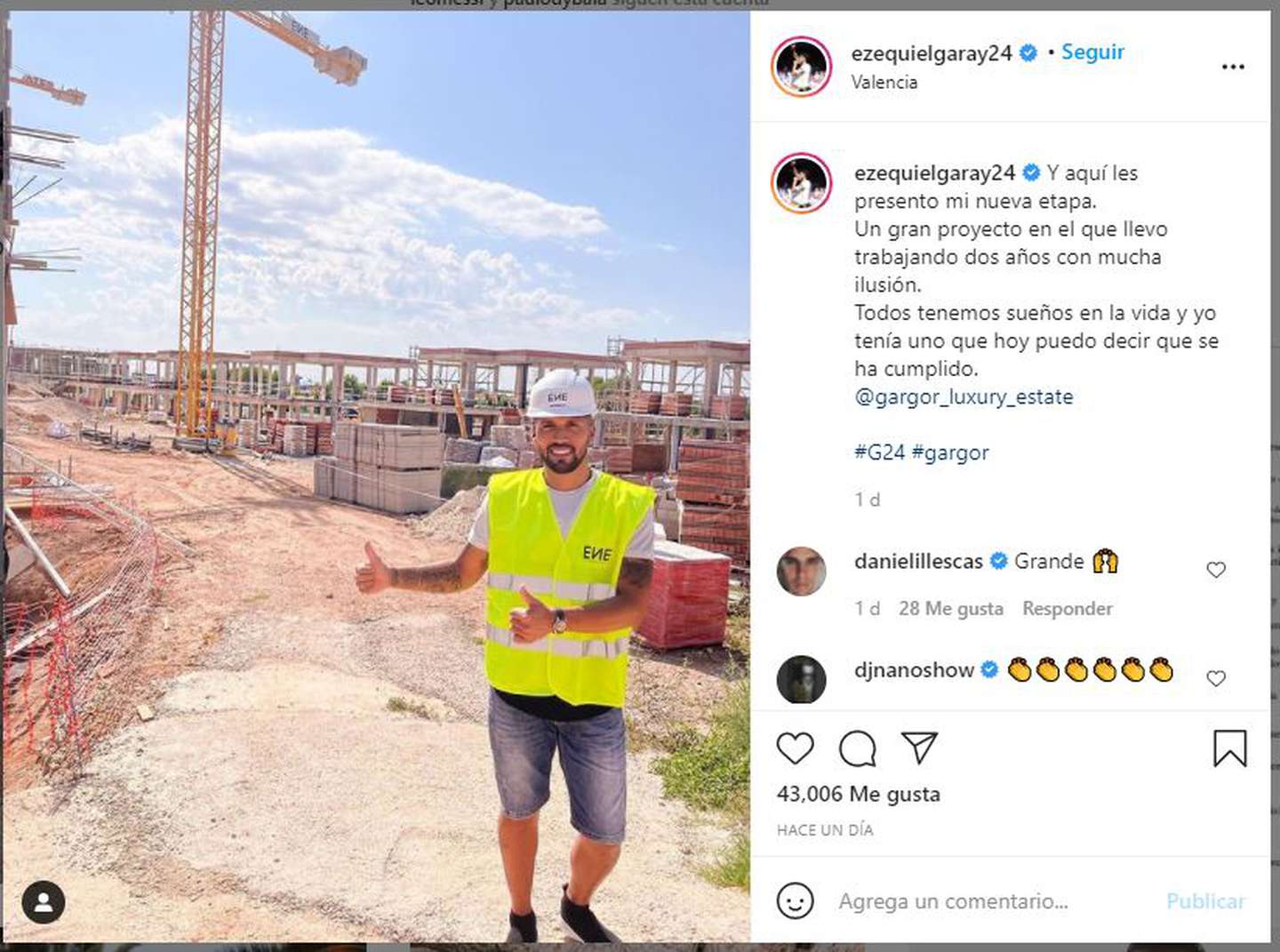Submit comment with Publicar button
The width and height of the screenshot is (1280, 952).
1205,901
